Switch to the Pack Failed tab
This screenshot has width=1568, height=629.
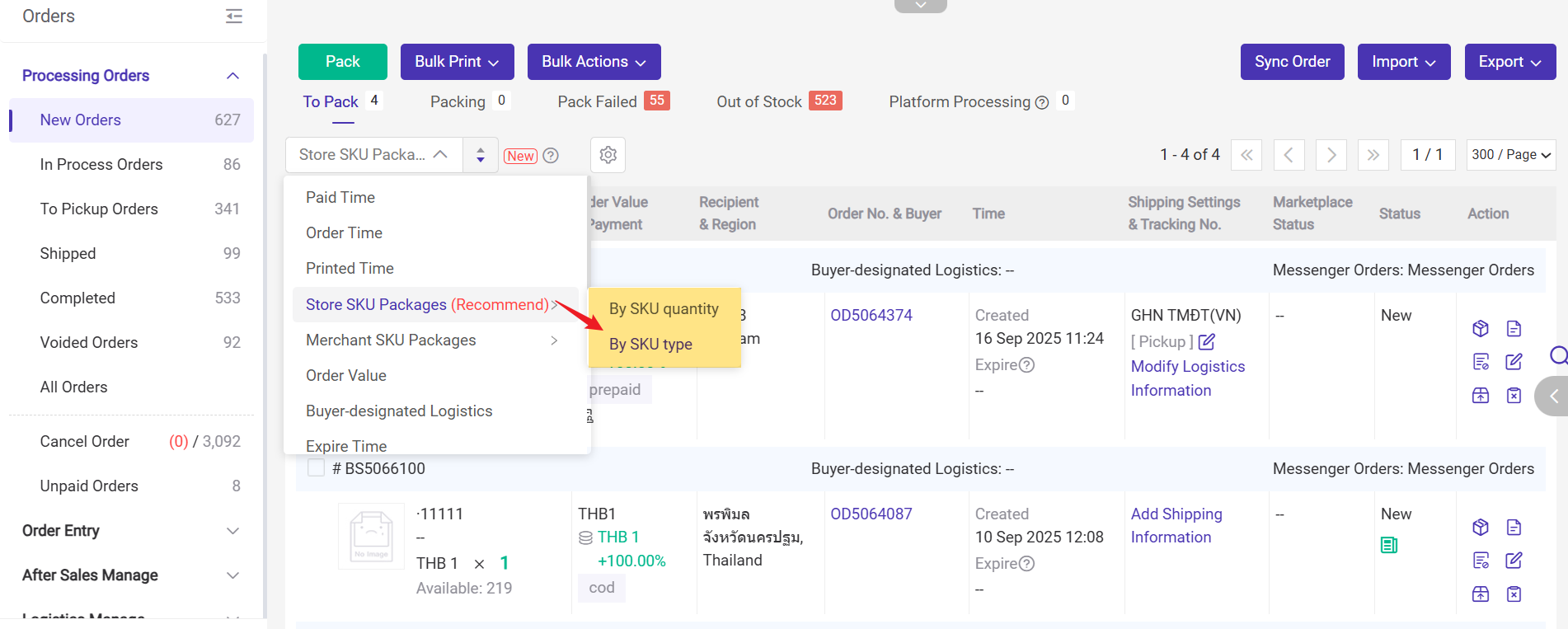point(598,101)
